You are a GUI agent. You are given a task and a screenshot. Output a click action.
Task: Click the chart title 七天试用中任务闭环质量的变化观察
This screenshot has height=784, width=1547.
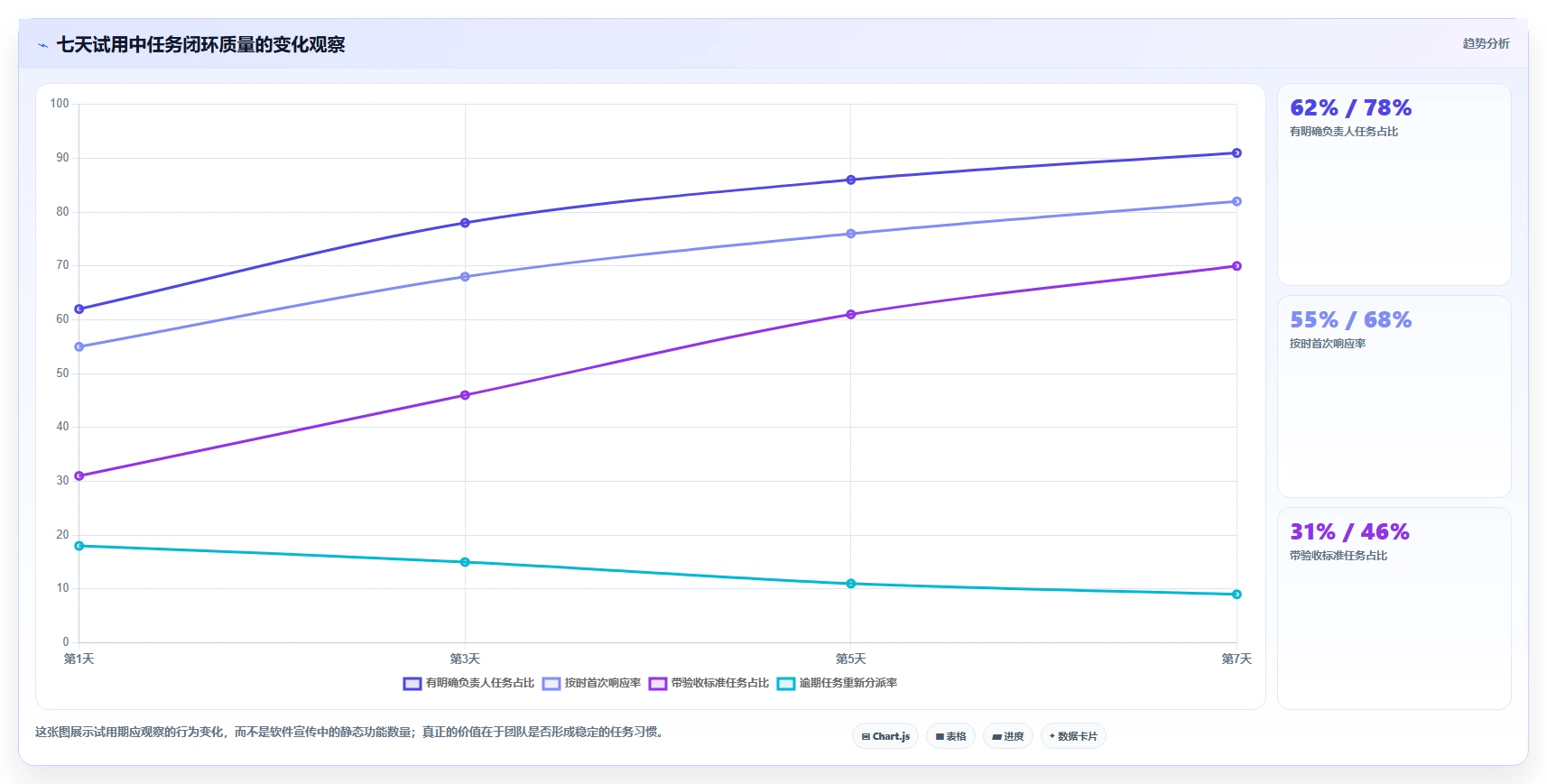click(200, 45)
